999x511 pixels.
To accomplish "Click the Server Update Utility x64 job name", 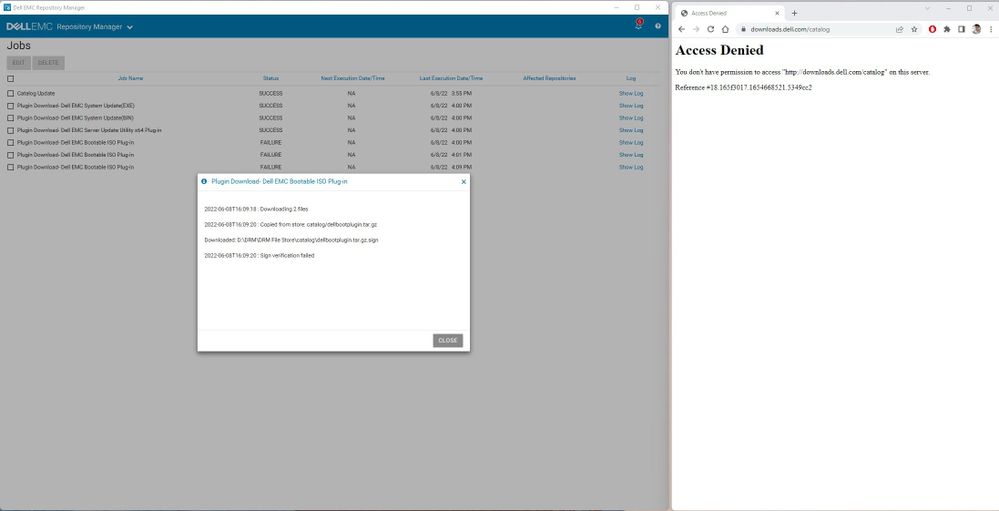I will (x=89, y=131).
